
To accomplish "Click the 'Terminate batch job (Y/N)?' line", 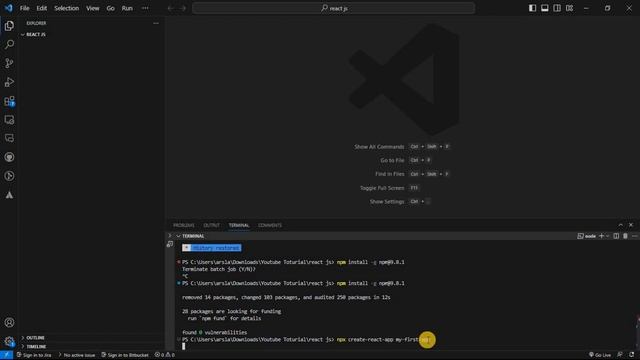I will tap(219, 269).
